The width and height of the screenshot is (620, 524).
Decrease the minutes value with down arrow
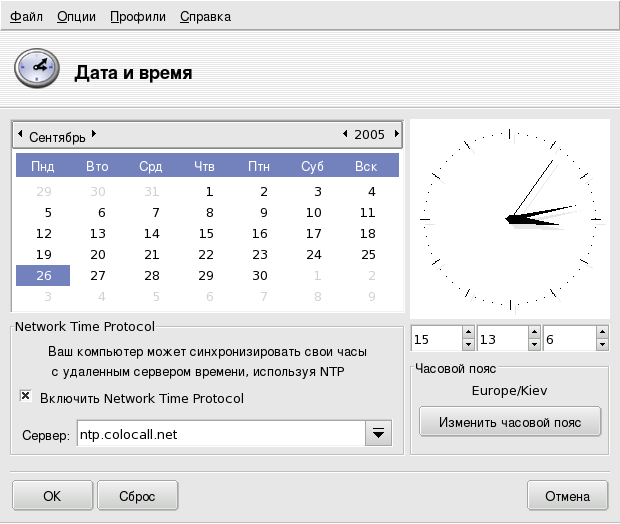534,346
